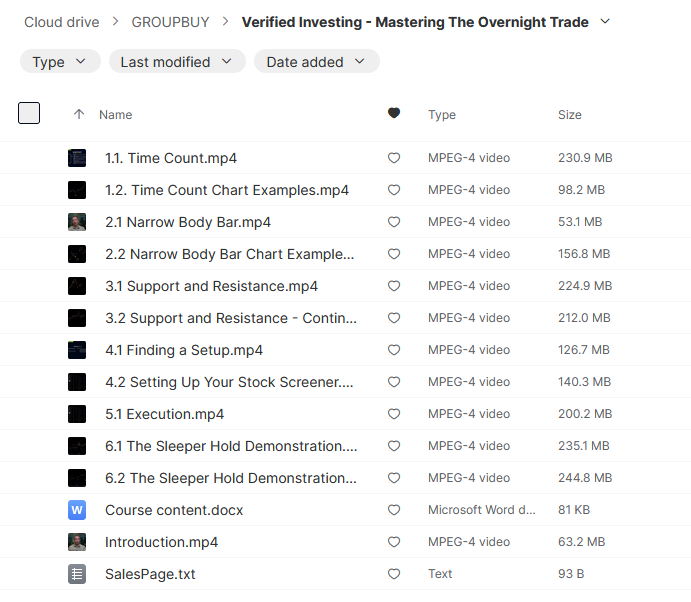Open the Last modified filter dropdown
The image size is (691, 602).
[177, 62]
